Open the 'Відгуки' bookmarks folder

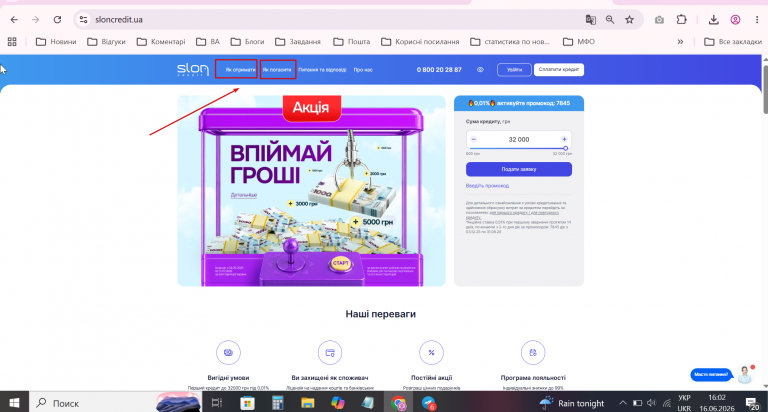tap(106, 42)
